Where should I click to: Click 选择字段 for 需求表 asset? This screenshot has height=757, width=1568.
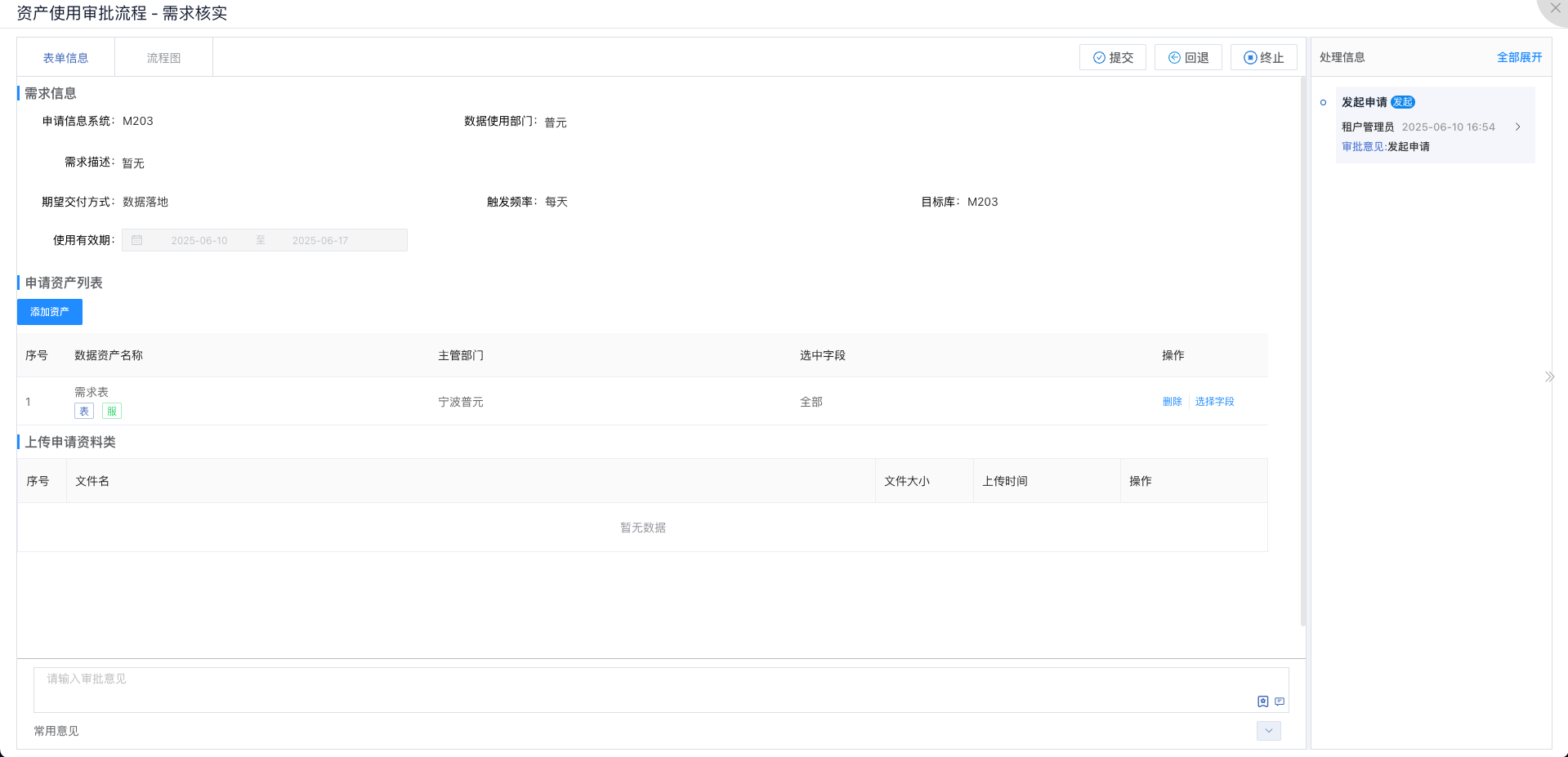[1214, 402]
